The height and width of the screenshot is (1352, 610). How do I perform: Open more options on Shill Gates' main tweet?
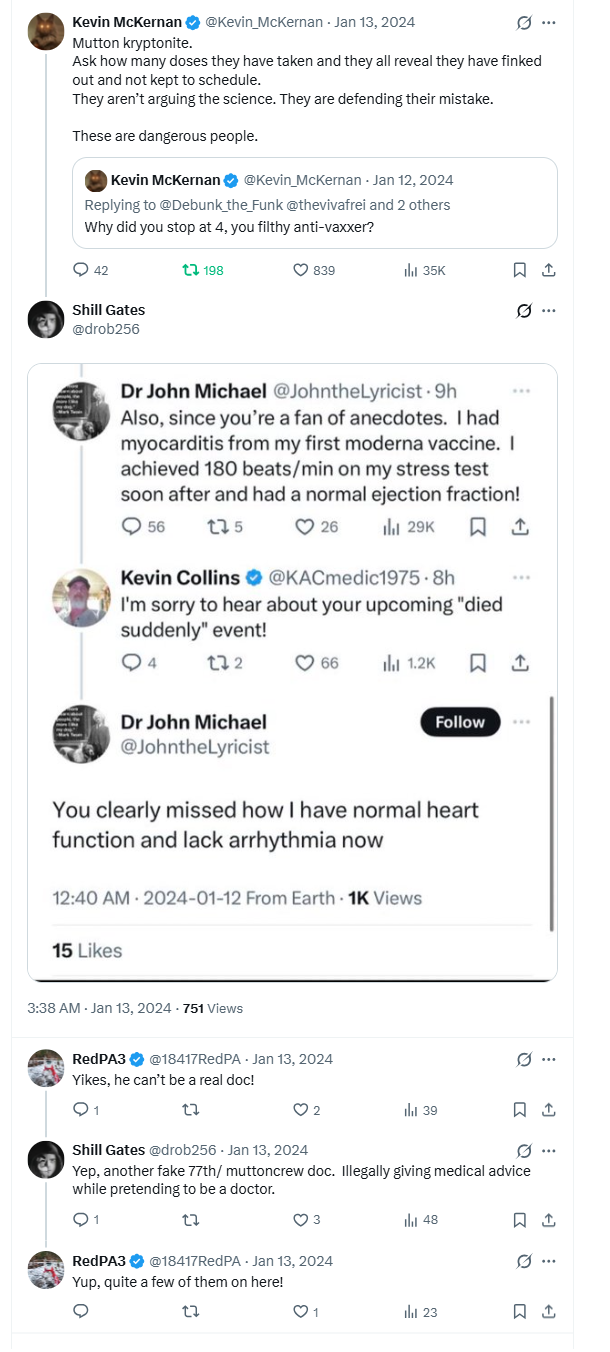tap(548, 310)
